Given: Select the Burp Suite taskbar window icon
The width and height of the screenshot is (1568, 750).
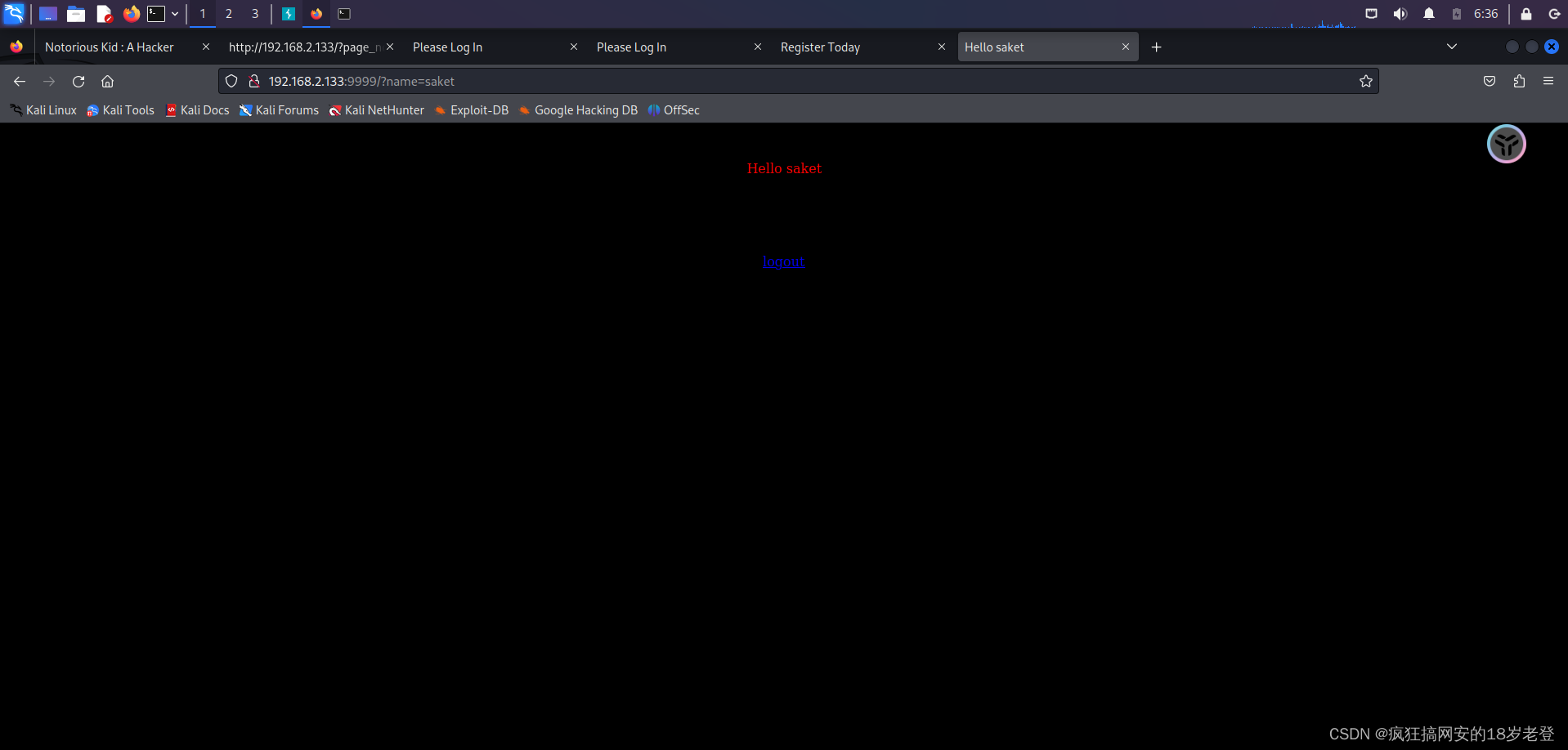Looking at the screenshot, I should (x=289, y=14).
